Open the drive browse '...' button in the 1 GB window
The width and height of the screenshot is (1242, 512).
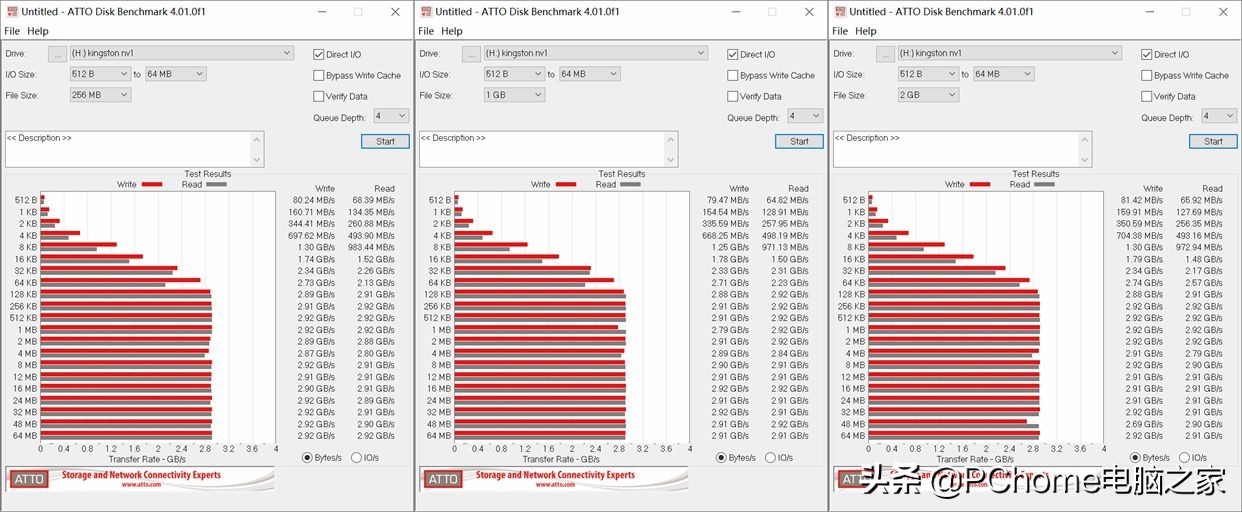pos(472,53)
